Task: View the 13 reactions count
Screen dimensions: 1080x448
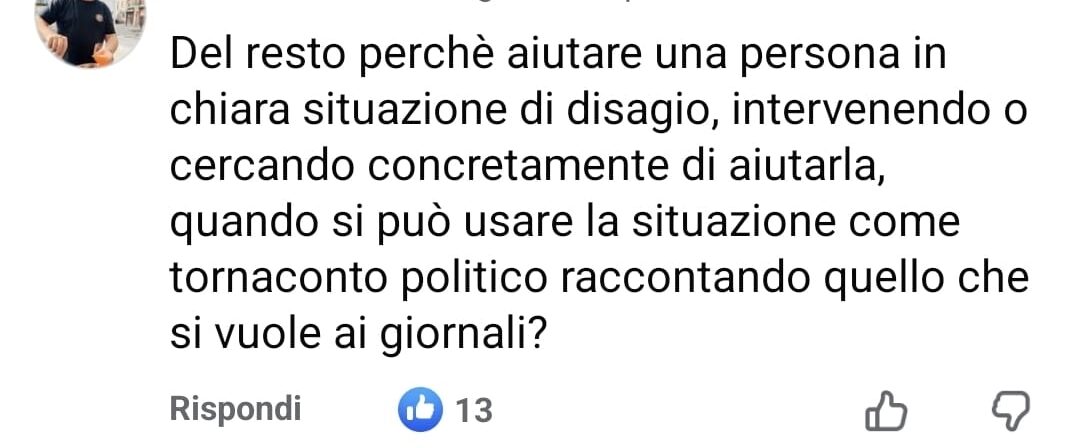Action: tap(475, 411)
